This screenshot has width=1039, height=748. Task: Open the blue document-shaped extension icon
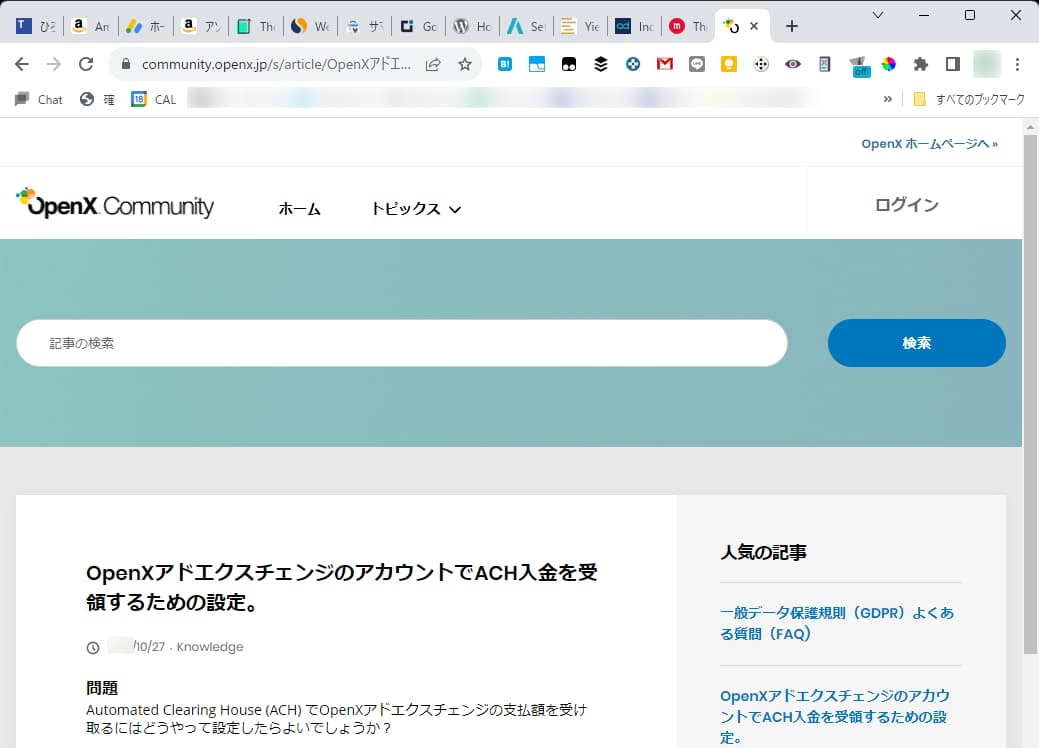click(x=824, y=64)
